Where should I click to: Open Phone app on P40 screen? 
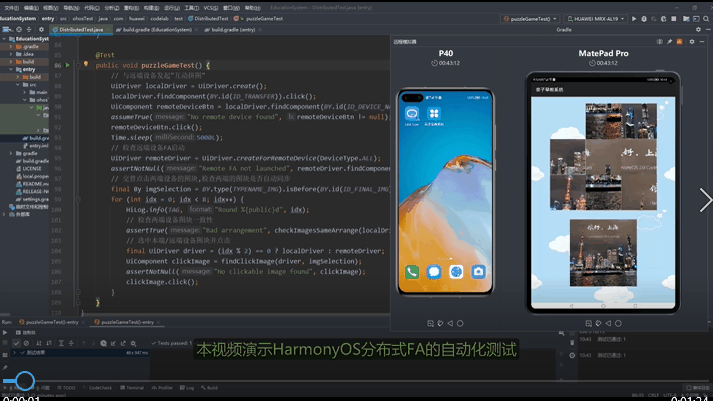pyautogui.click(x=412, y=272)
